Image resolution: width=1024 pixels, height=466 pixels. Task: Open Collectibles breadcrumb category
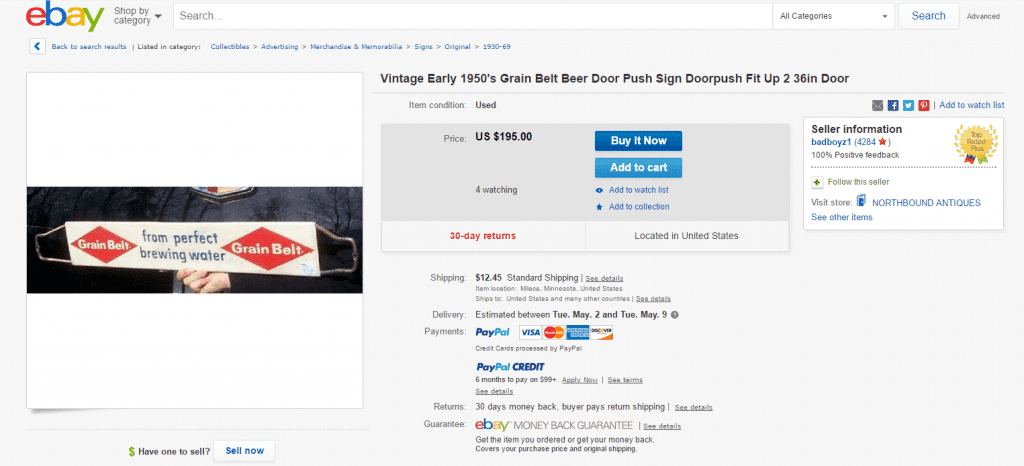(231, 46)
